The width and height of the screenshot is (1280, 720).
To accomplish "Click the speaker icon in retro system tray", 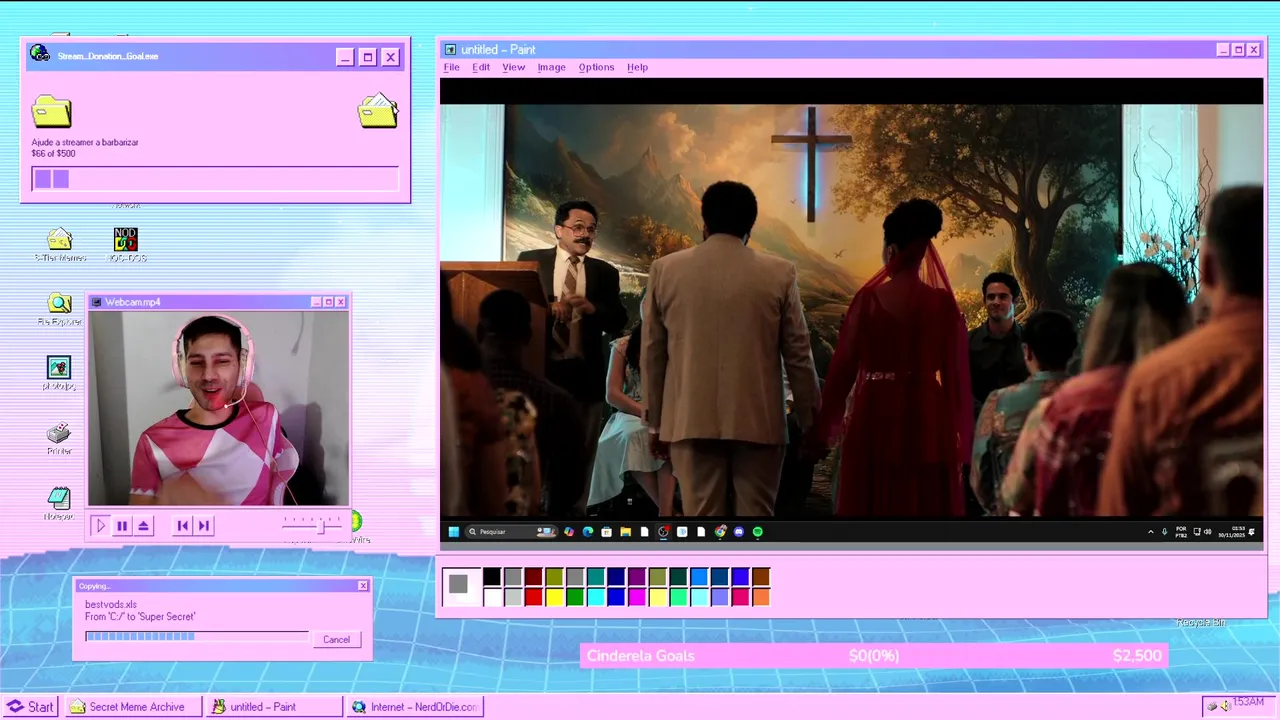I will (1225, 706).
